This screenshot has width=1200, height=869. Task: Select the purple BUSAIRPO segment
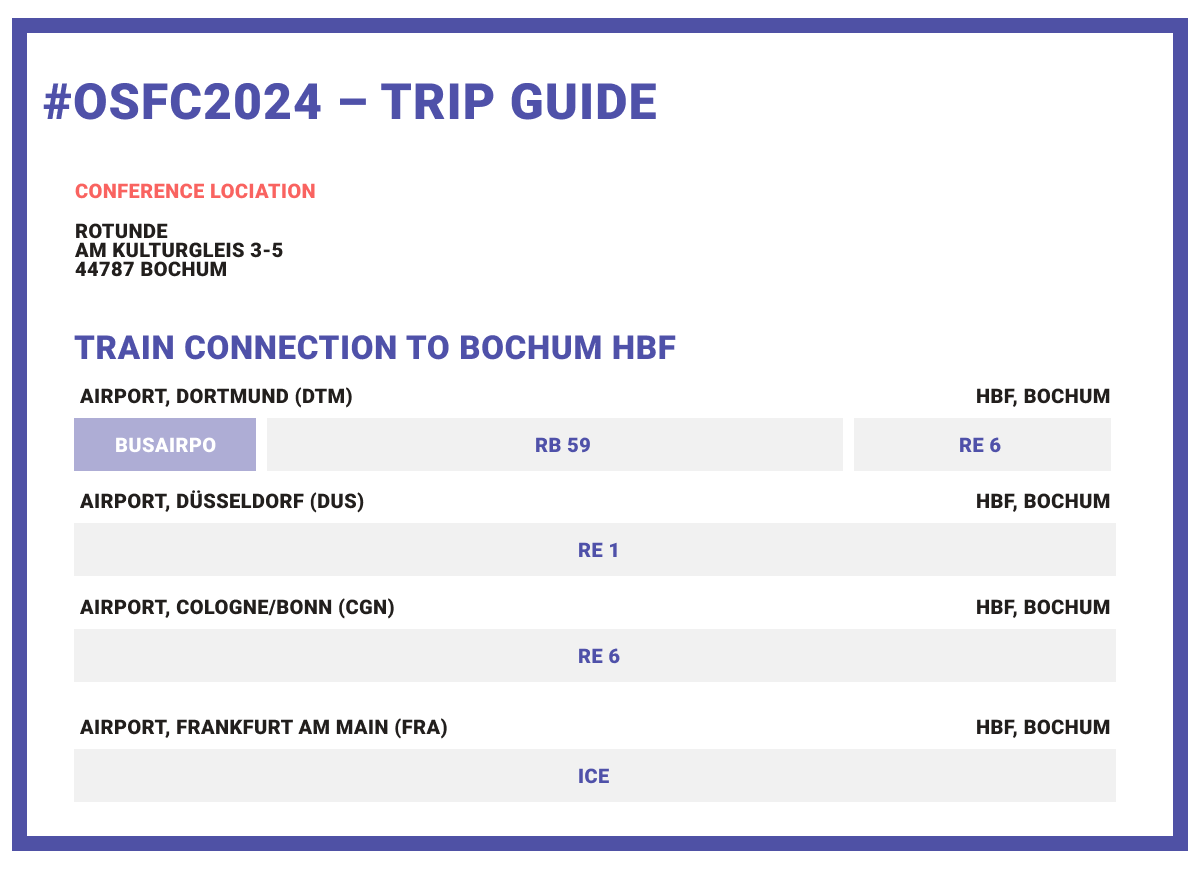pos(165,445)
